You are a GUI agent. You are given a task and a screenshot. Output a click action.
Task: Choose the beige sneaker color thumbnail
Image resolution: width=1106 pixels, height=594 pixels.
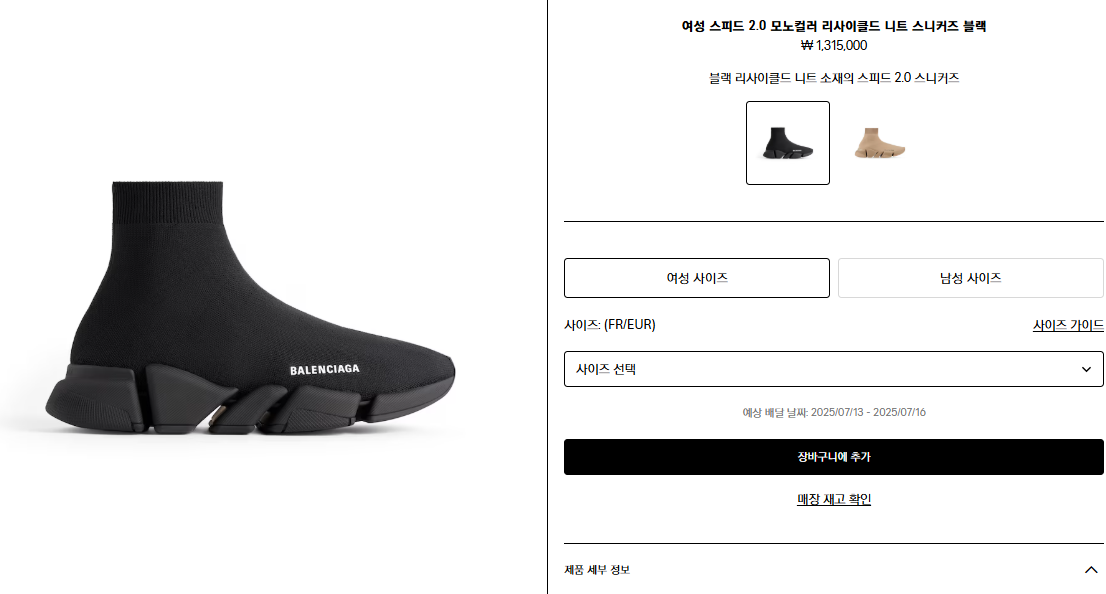point(879,143)
